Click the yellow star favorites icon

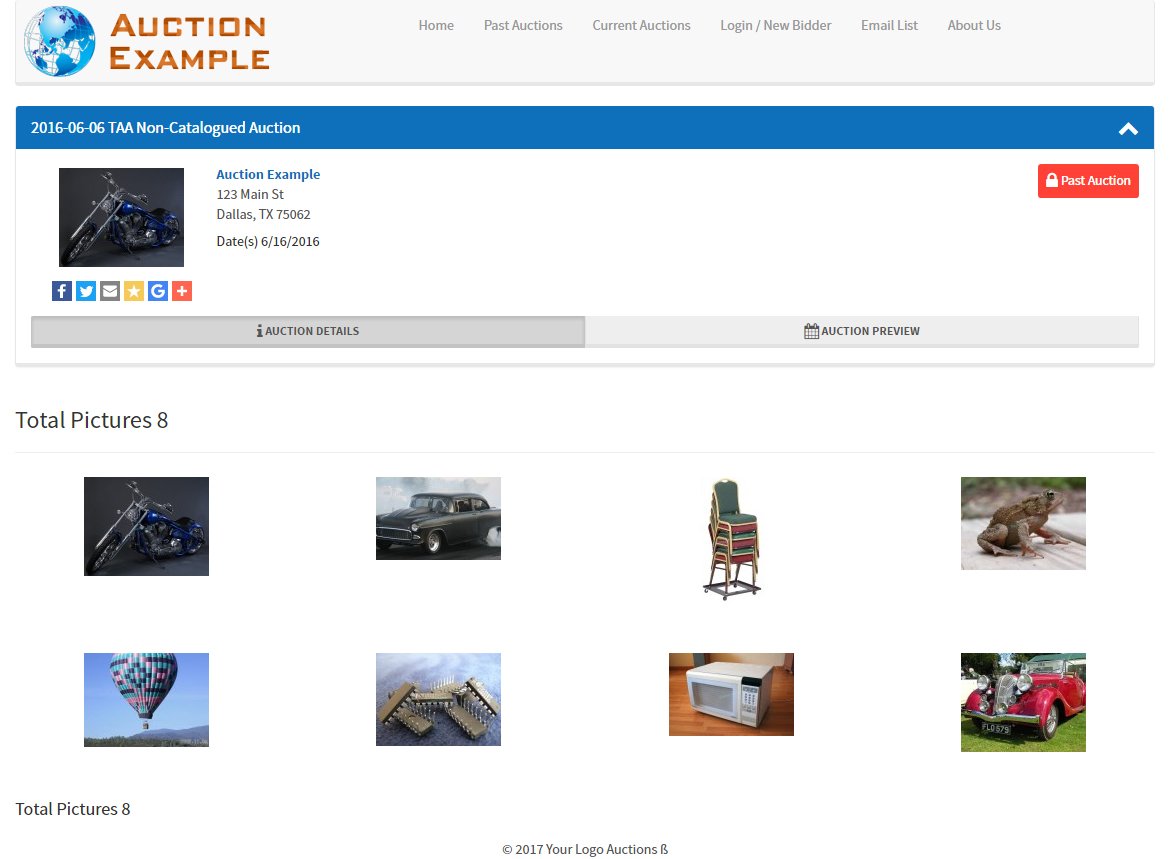click(134, 291)
